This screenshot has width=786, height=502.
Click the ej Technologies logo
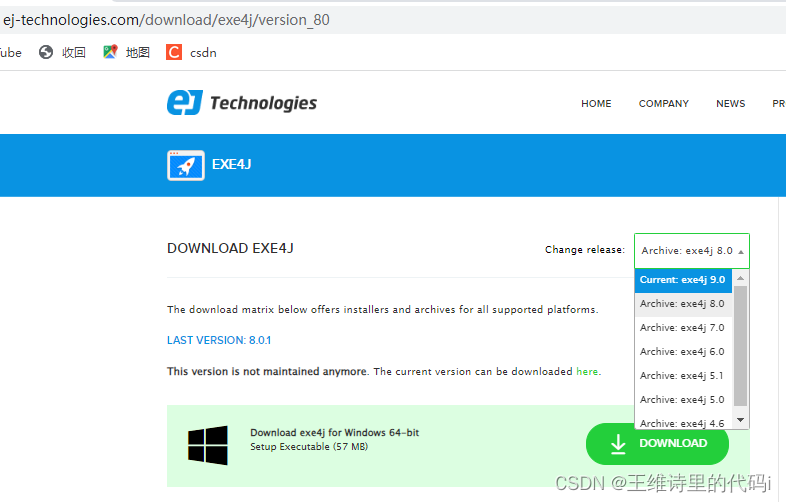[x=242, y=103]
